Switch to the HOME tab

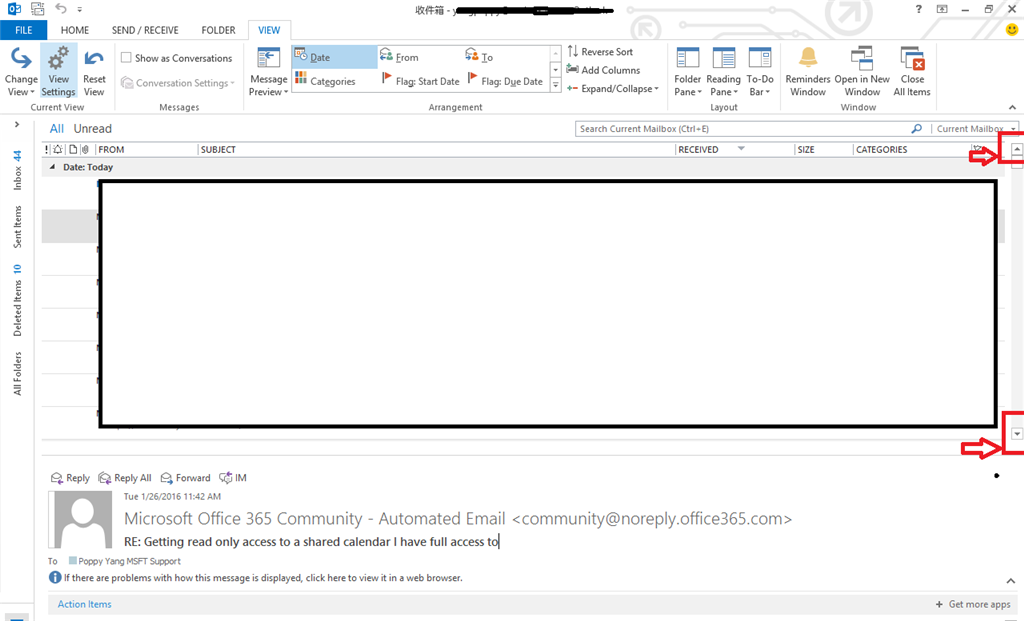point(74,30)
